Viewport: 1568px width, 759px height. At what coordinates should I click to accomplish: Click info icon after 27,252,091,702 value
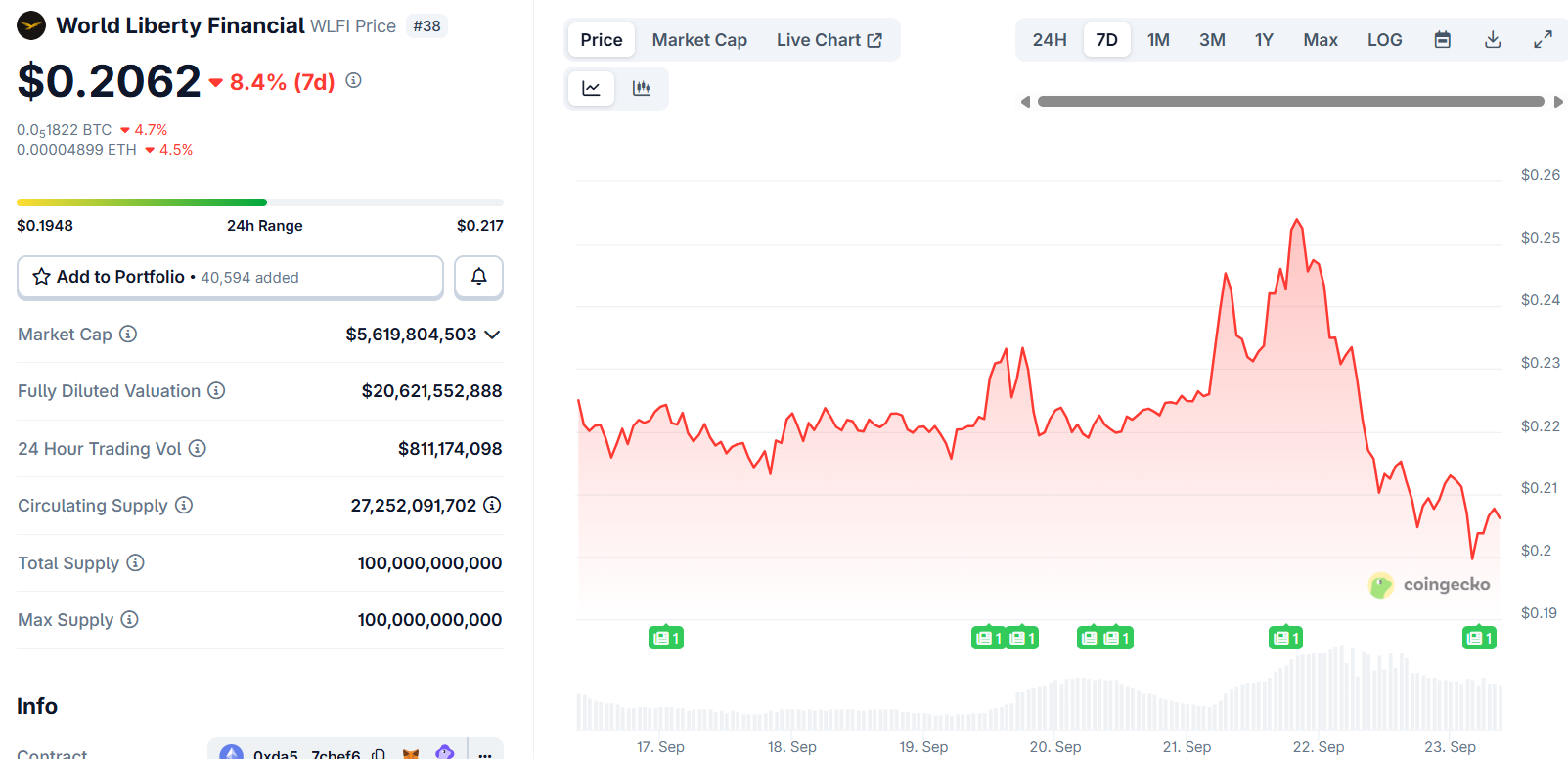[493, 505]
